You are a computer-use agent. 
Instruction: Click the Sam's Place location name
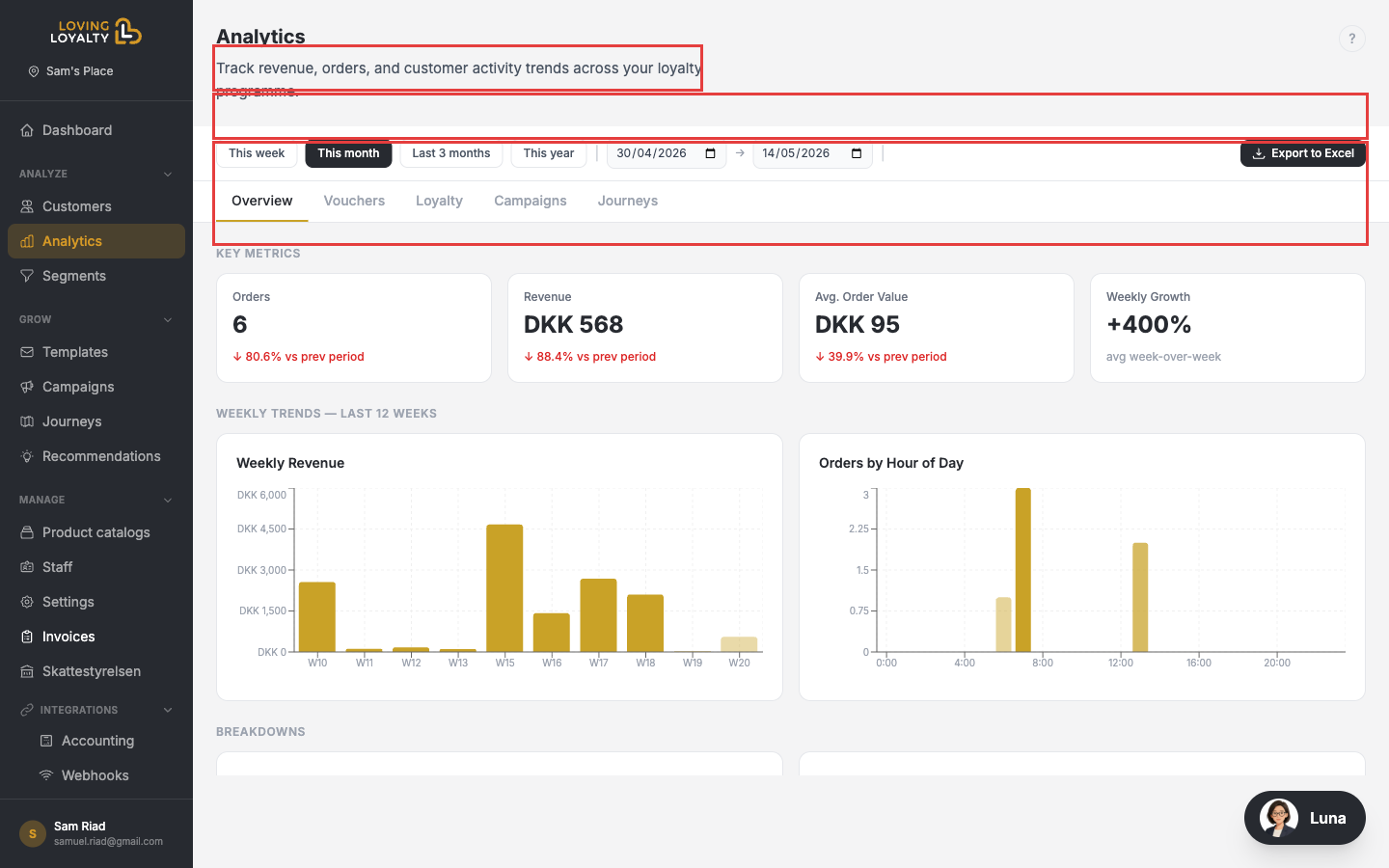tap(80, 71)
